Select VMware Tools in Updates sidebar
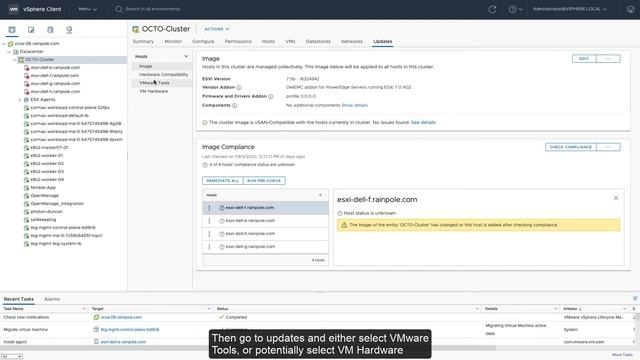 click(x=154, y=83)
